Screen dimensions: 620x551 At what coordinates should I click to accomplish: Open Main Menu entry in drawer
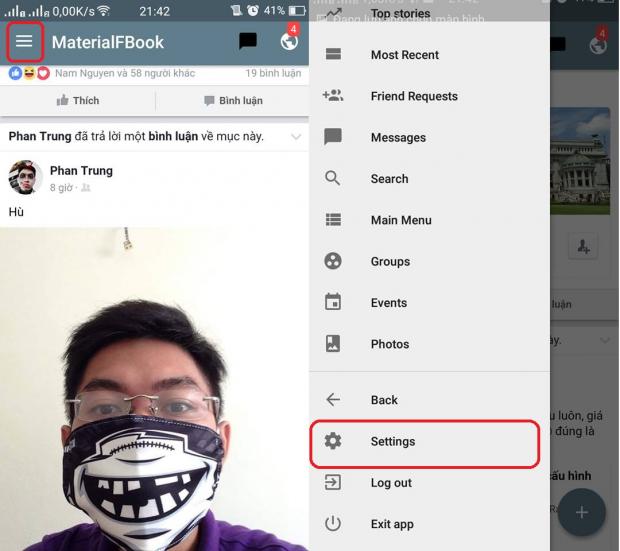click(x=400, y=220)
